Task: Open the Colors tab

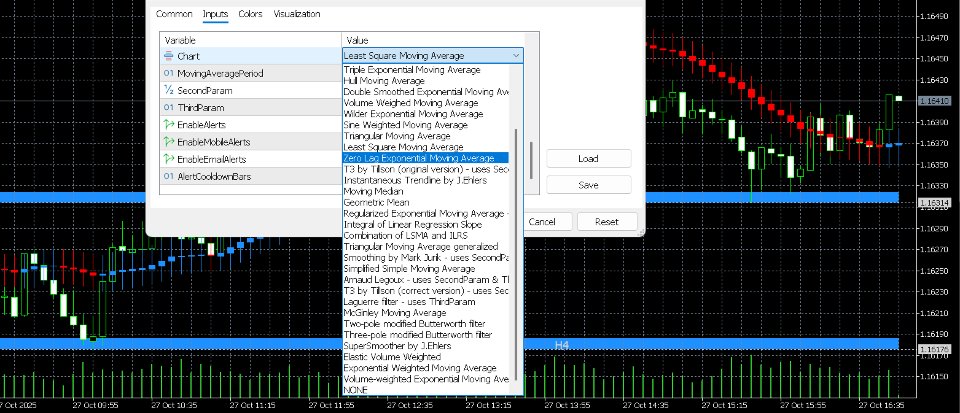Action: point(250,13)
